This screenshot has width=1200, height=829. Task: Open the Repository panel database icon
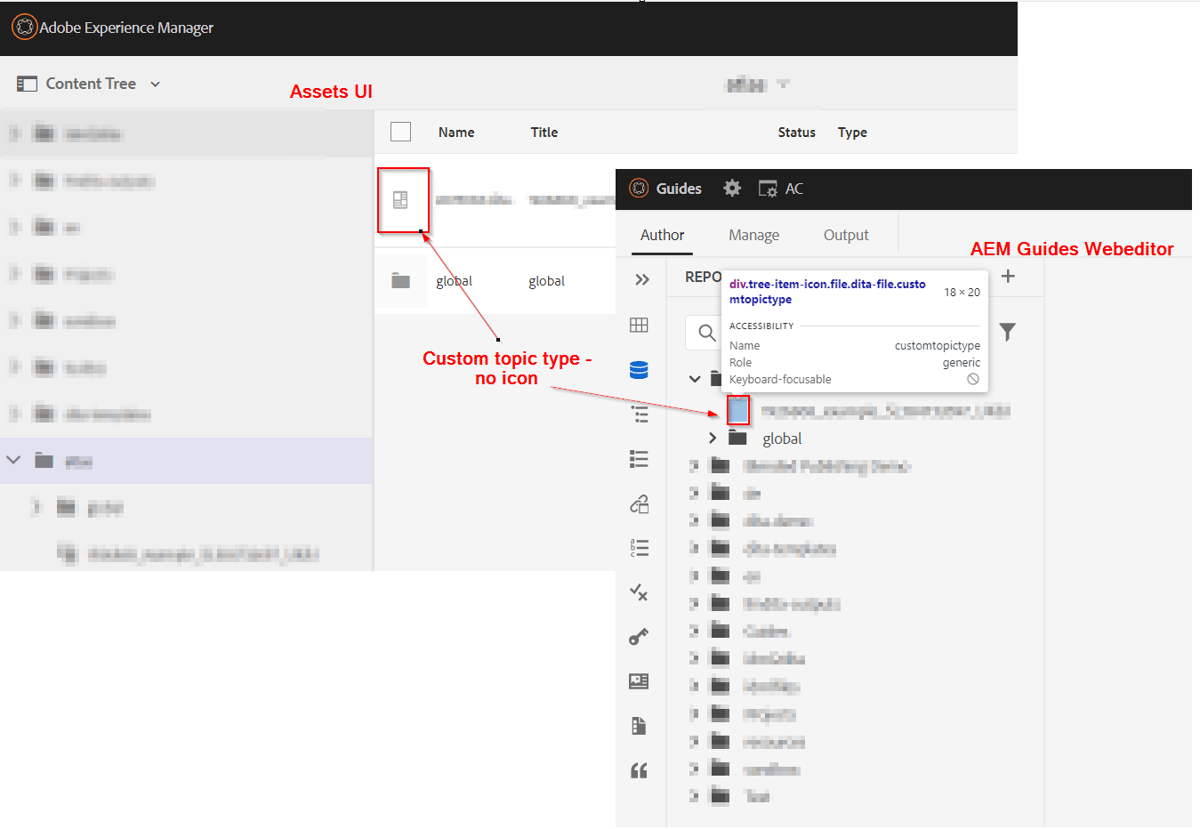tap(640, 369)
